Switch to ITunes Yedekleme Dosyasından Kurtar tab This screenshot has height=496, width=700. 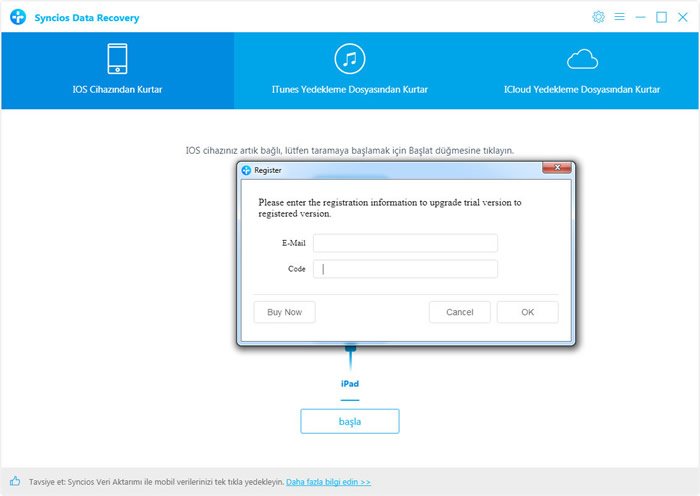pos(350,71)
